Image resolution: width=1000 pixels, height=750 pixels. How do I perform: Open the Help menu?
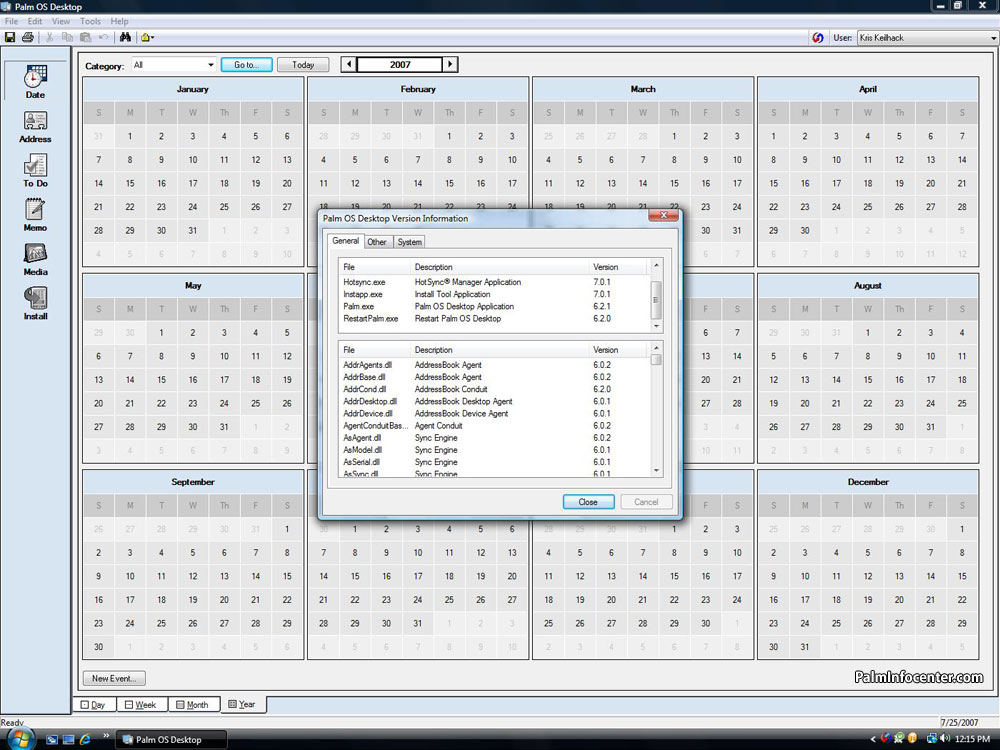(119, 21)
